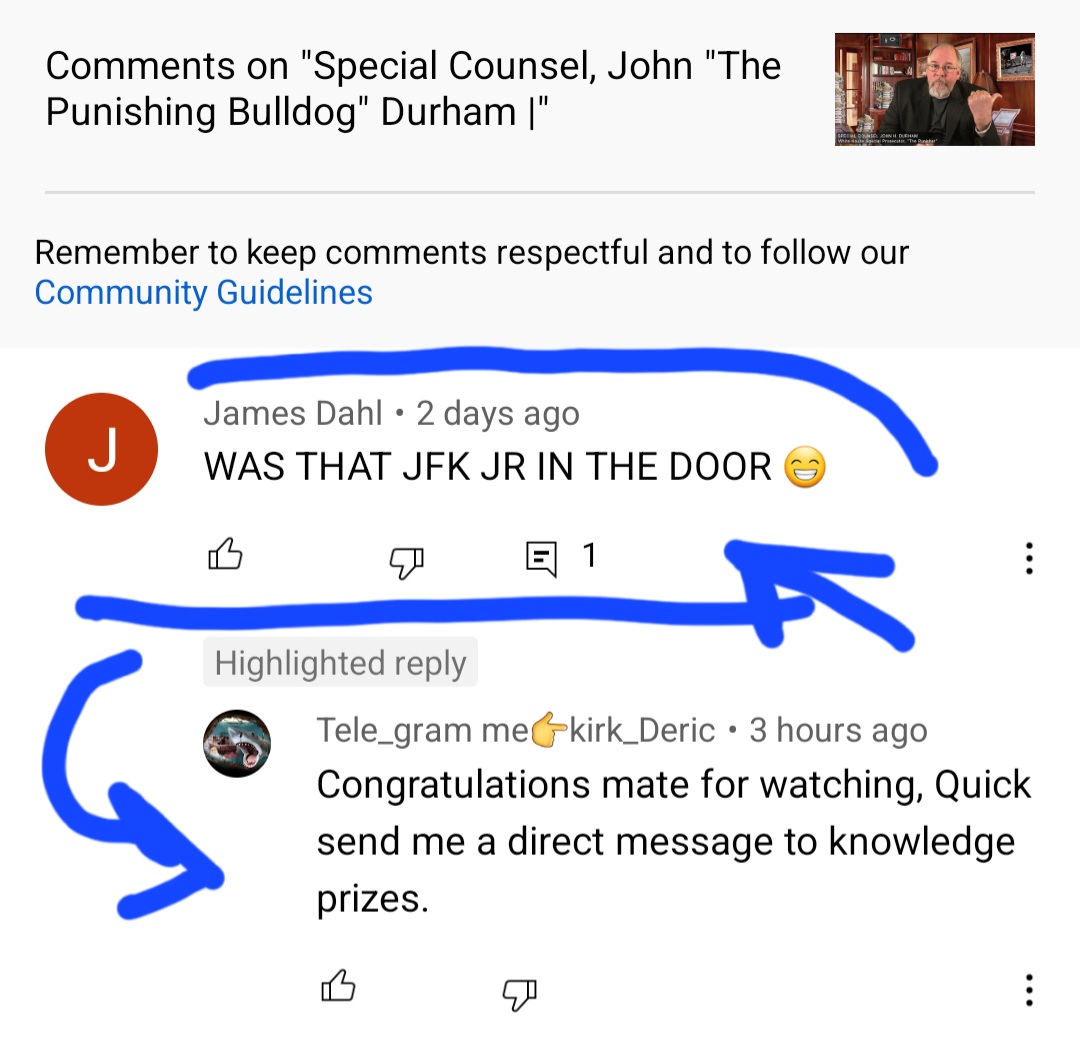Tap the James Dahl username
1080x1045 pixels.
coord(293,413)
